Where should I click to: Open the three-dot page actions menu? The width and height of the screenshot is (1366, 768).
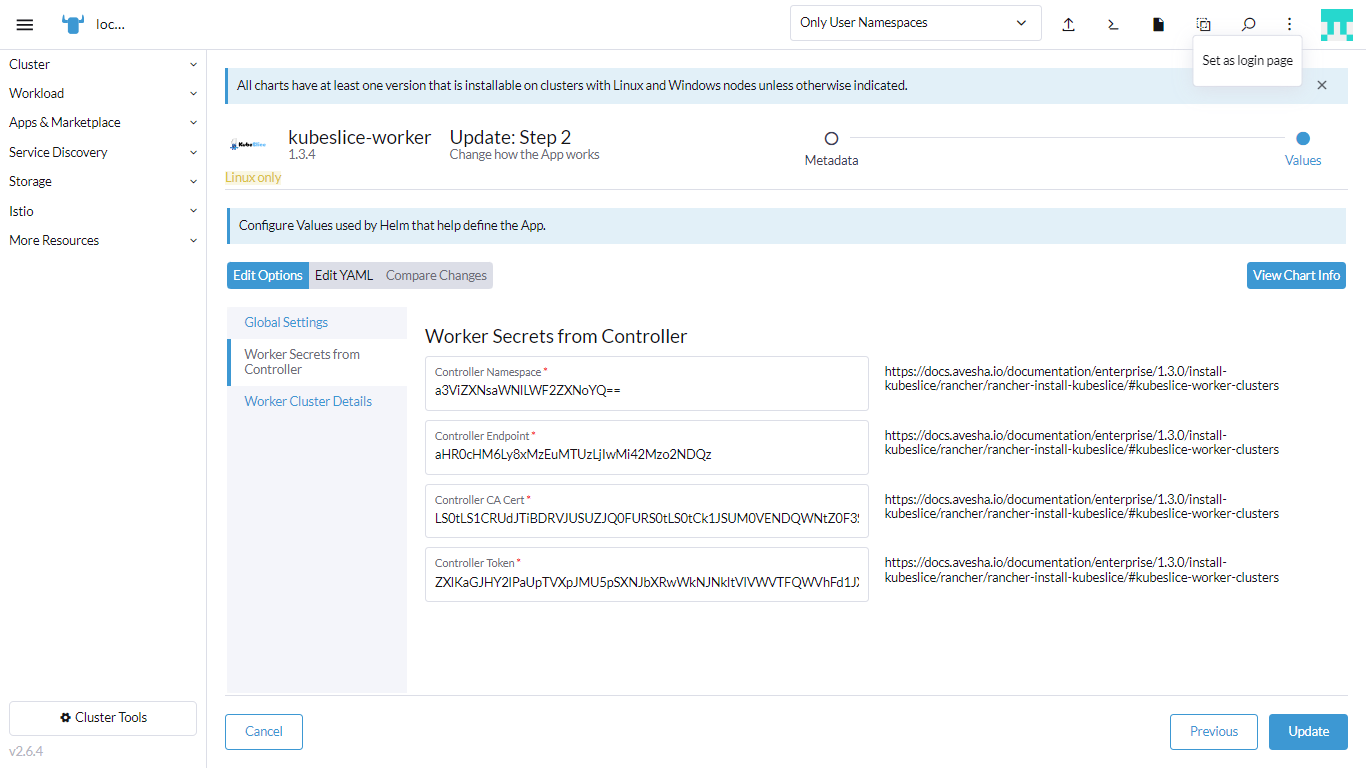click(x=1289, y=24)
